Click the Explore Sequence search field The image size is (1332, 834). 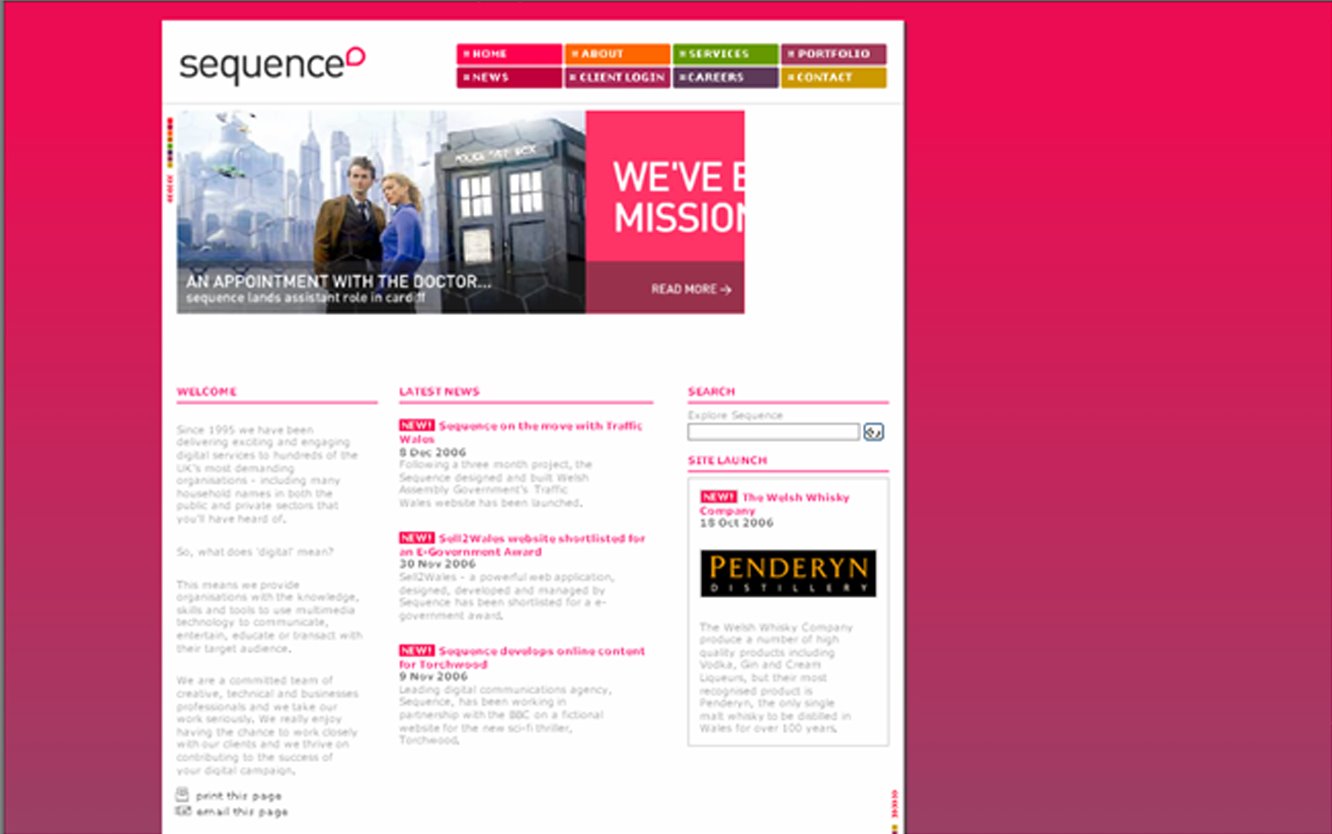coord(773,432)
